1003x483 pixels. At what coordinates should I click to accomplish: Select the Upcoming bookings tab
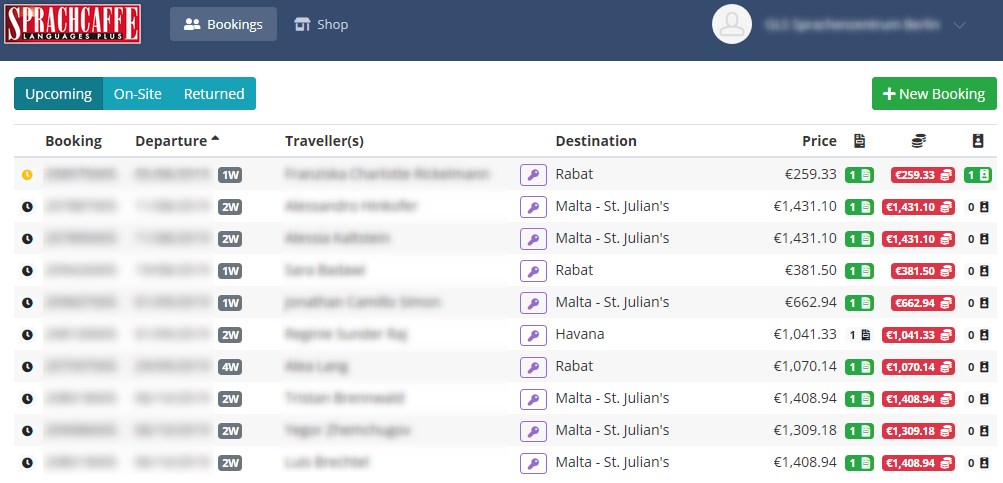pos(58,94)
